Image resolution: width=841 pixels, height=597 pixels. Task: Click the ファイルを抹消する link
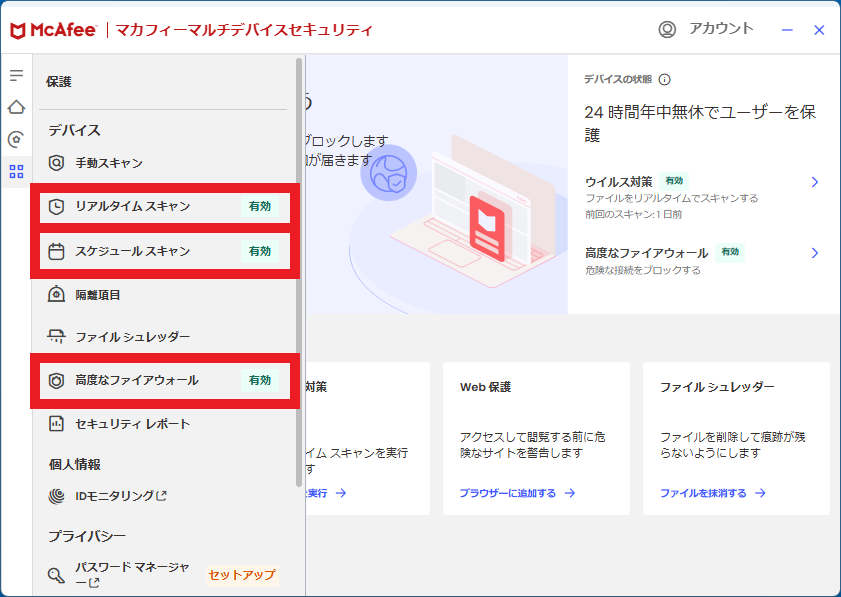(x=712, y=493)
